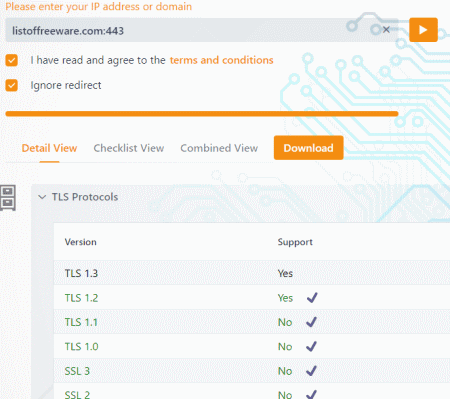450x399 pixels.
Task: Switch to the Checklist View tab
Action: 129,148
